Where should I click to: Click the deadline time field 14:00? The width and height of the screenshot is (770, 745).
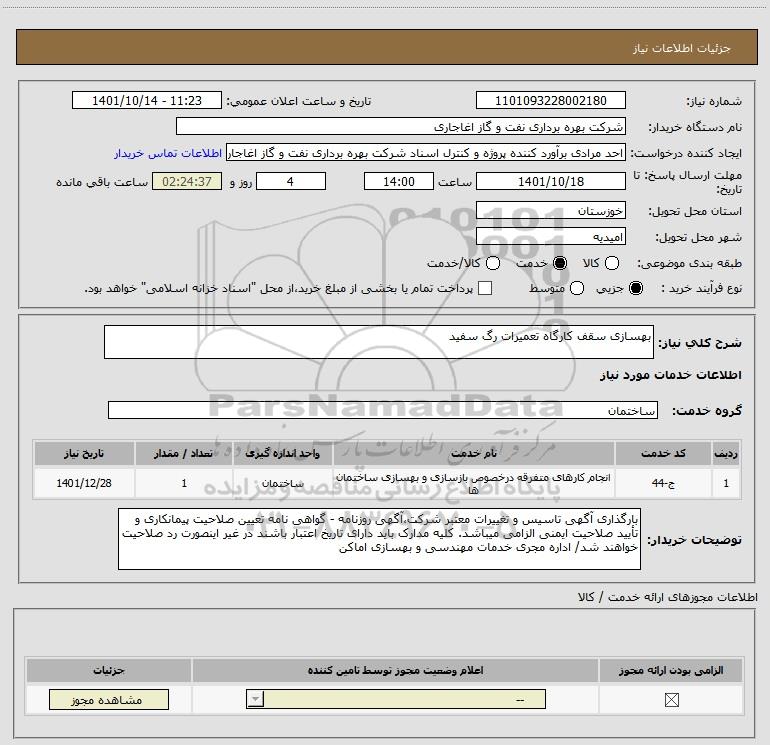tap(399, 181)
